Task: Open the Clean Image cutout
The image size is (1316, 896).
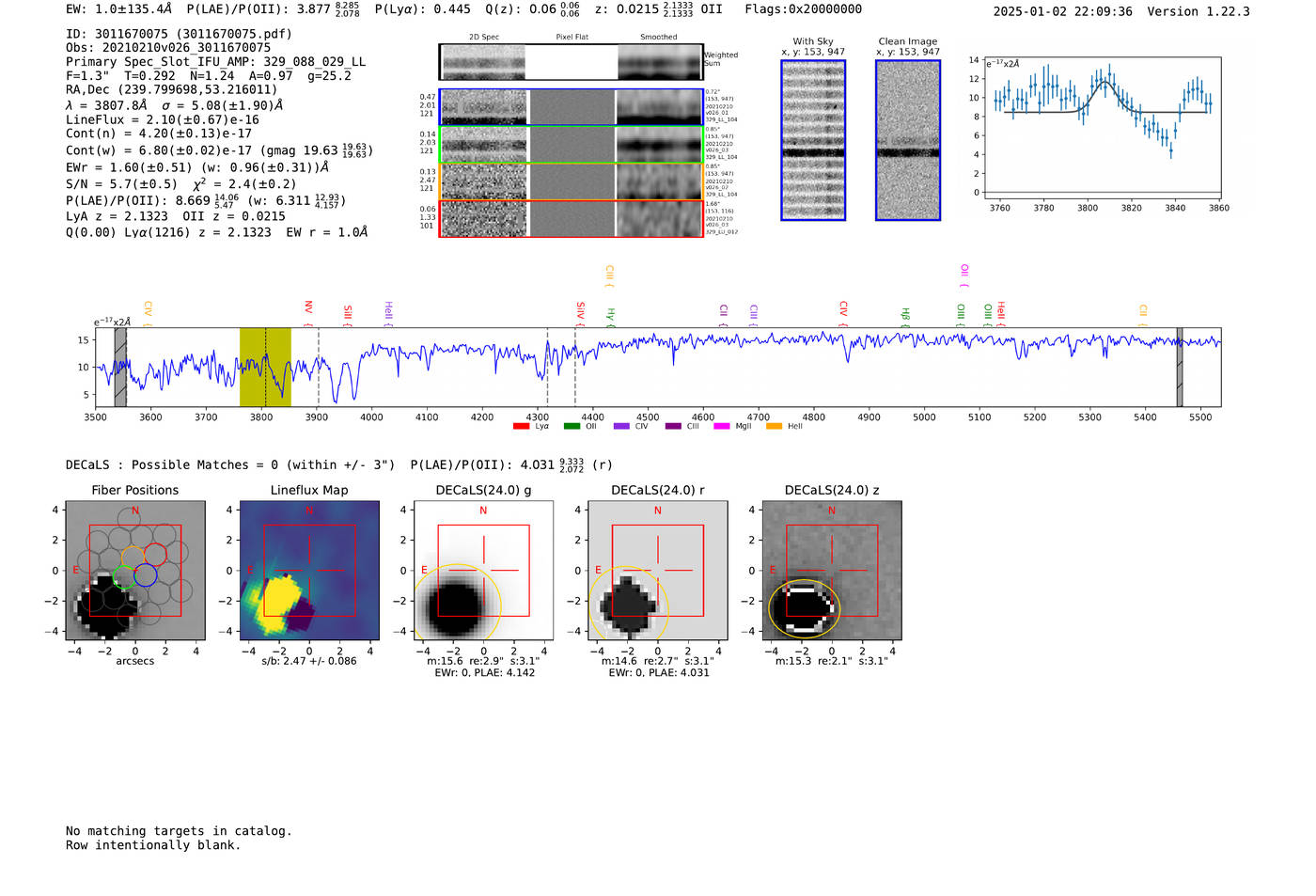Action: (x=908, y=140)
